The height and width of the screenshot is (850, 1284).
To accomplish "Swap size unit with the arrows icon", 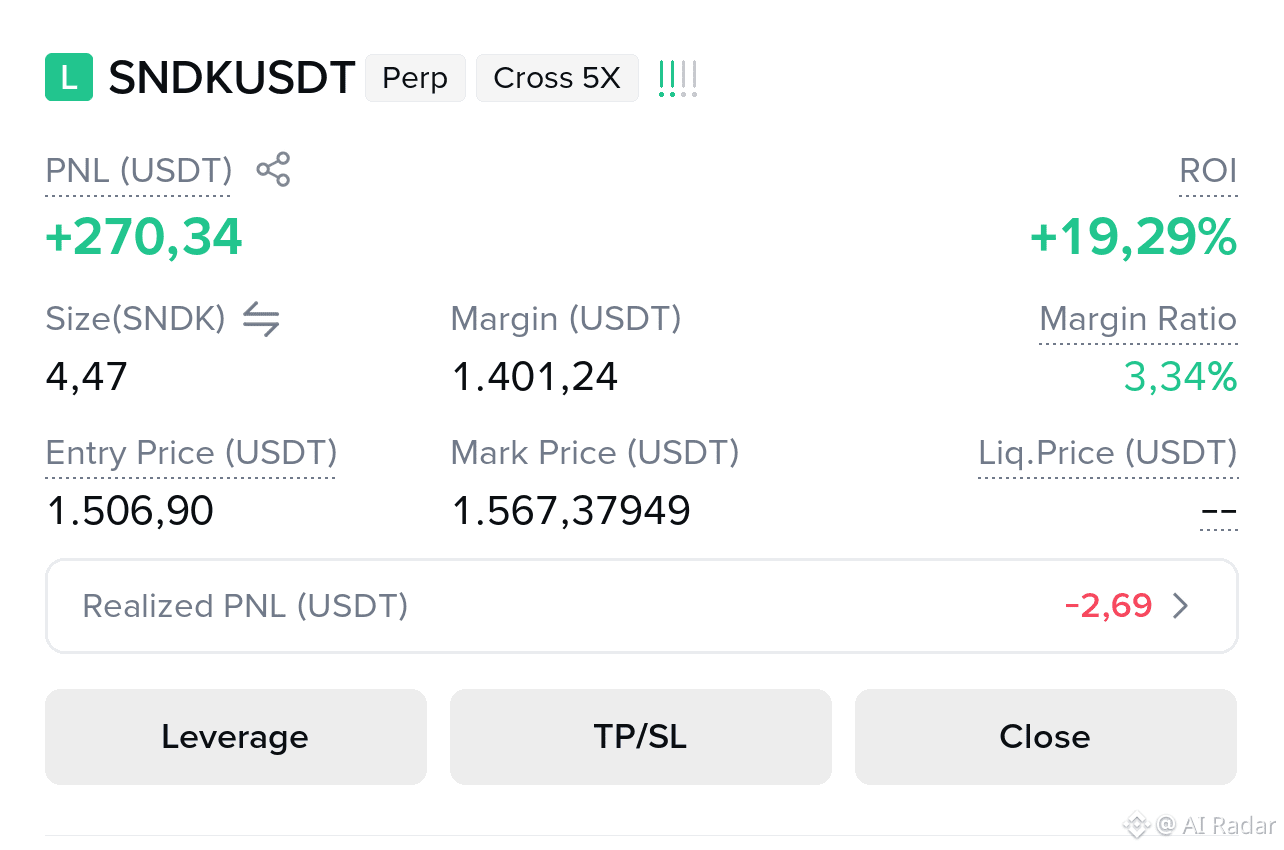I will [x=261, y=319].
